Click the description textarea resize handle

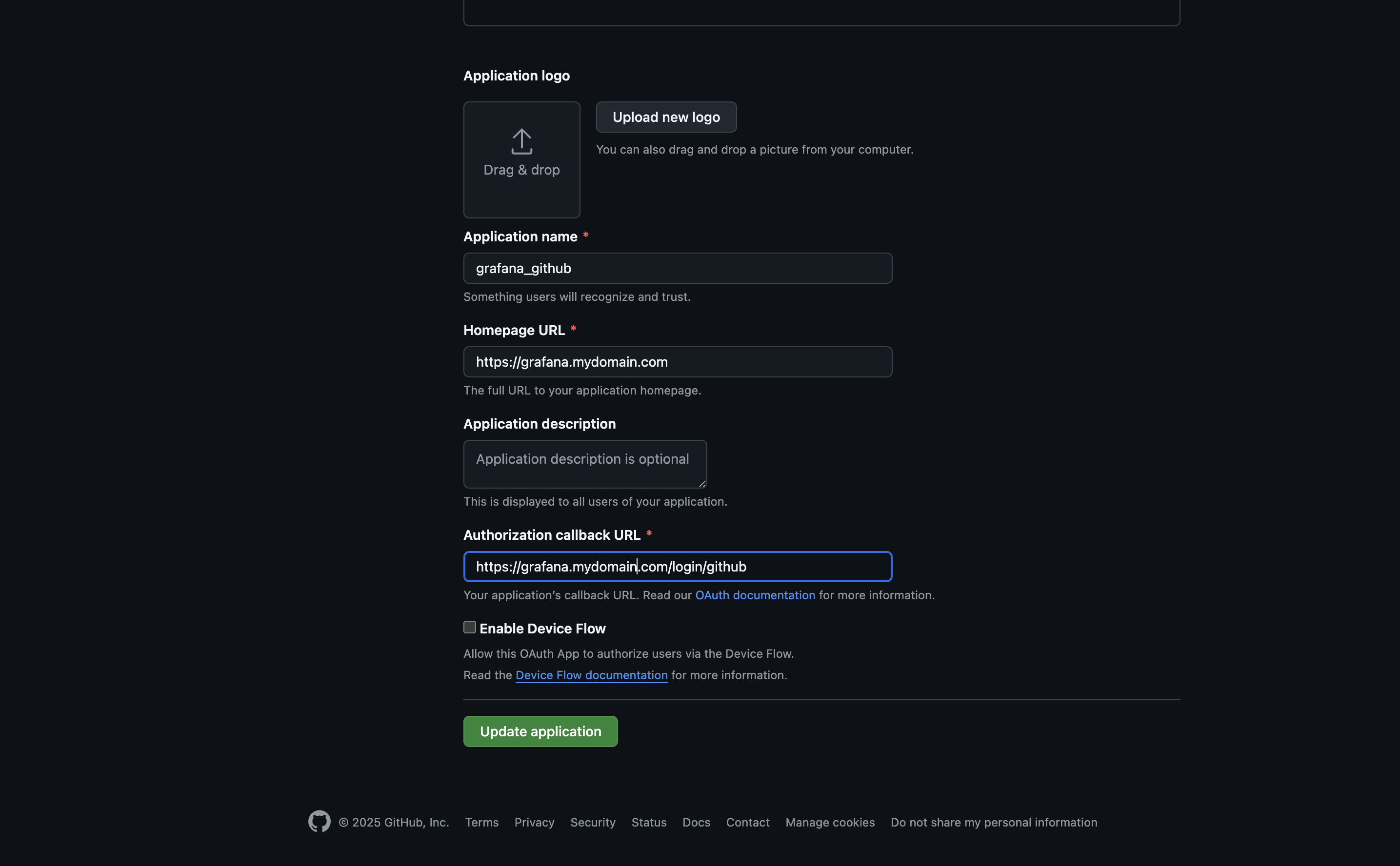click(702, 483)
